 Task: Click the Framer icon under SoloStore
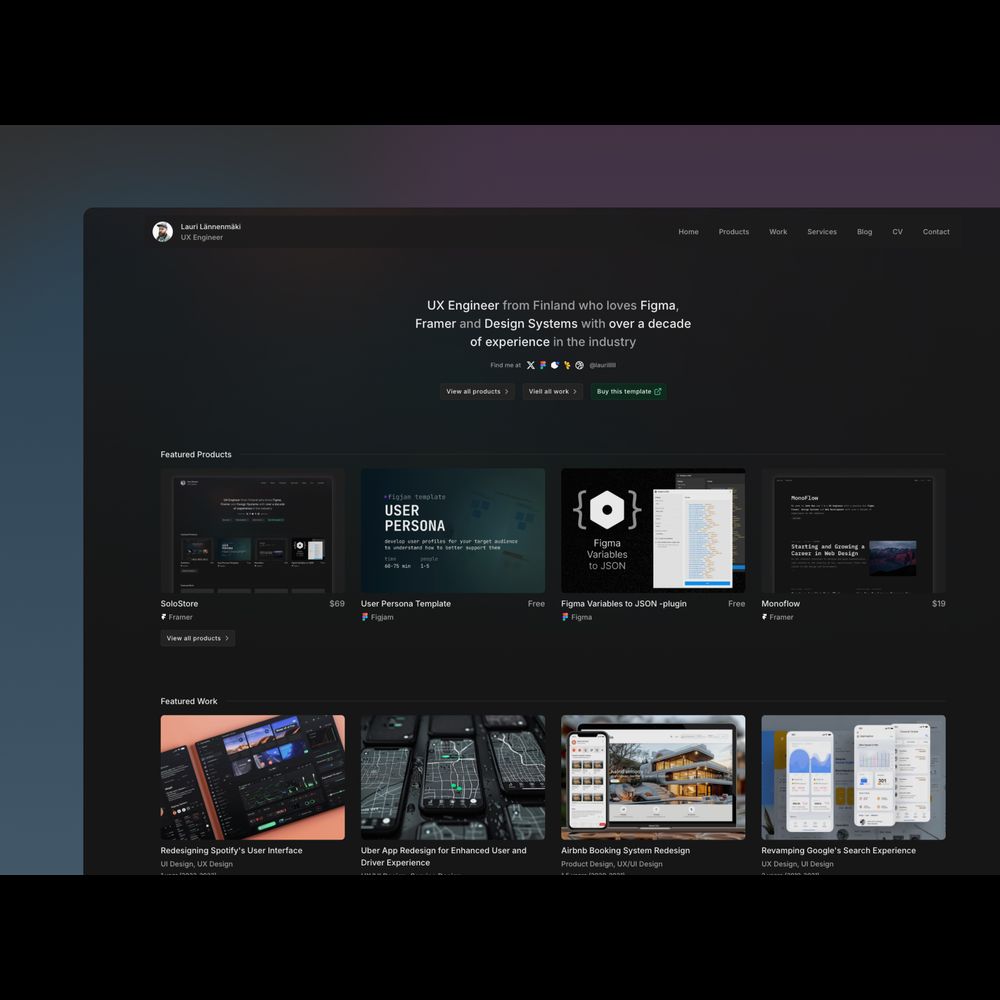[164, 617]
